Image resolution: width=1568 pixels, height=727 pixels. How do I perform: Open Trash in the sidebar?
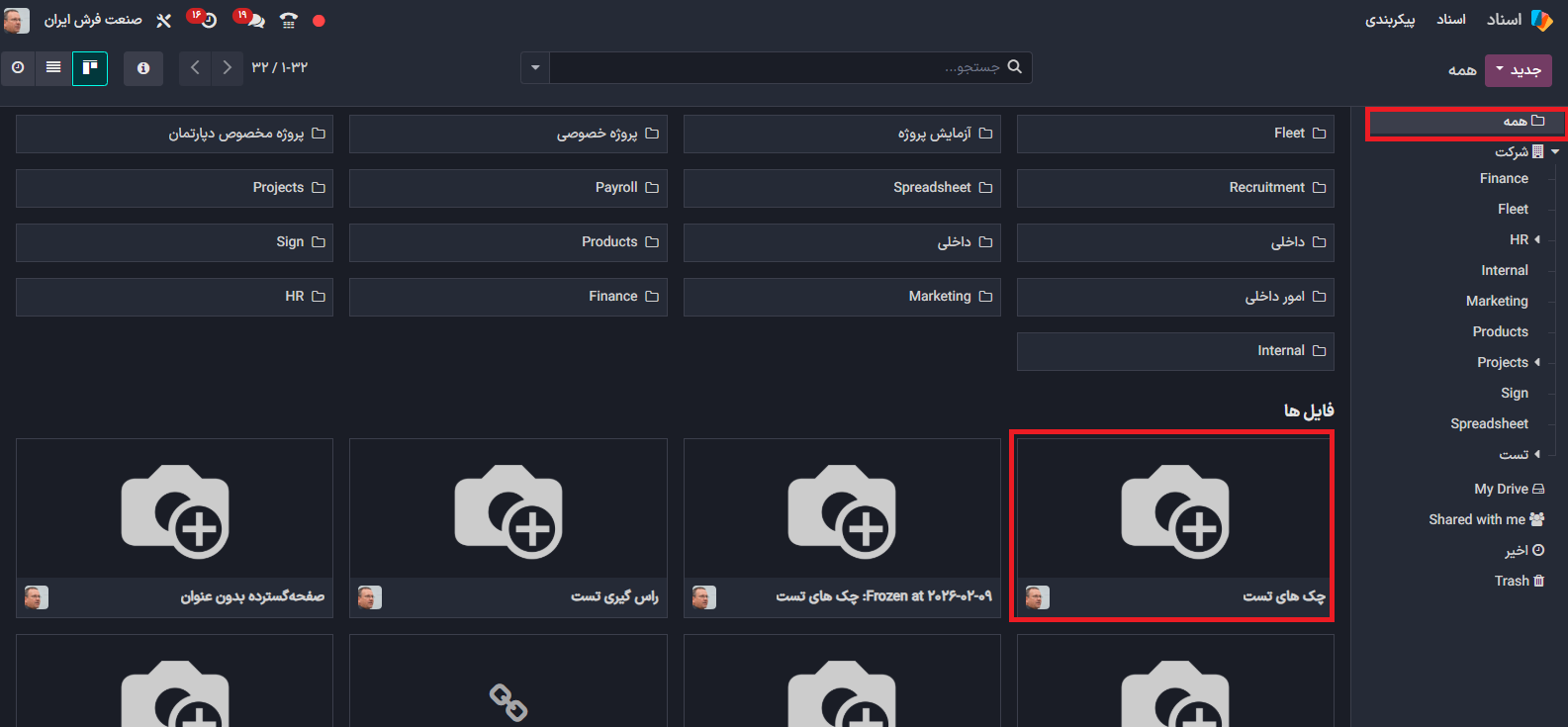pyautogui.click(x=1519, y=581)
